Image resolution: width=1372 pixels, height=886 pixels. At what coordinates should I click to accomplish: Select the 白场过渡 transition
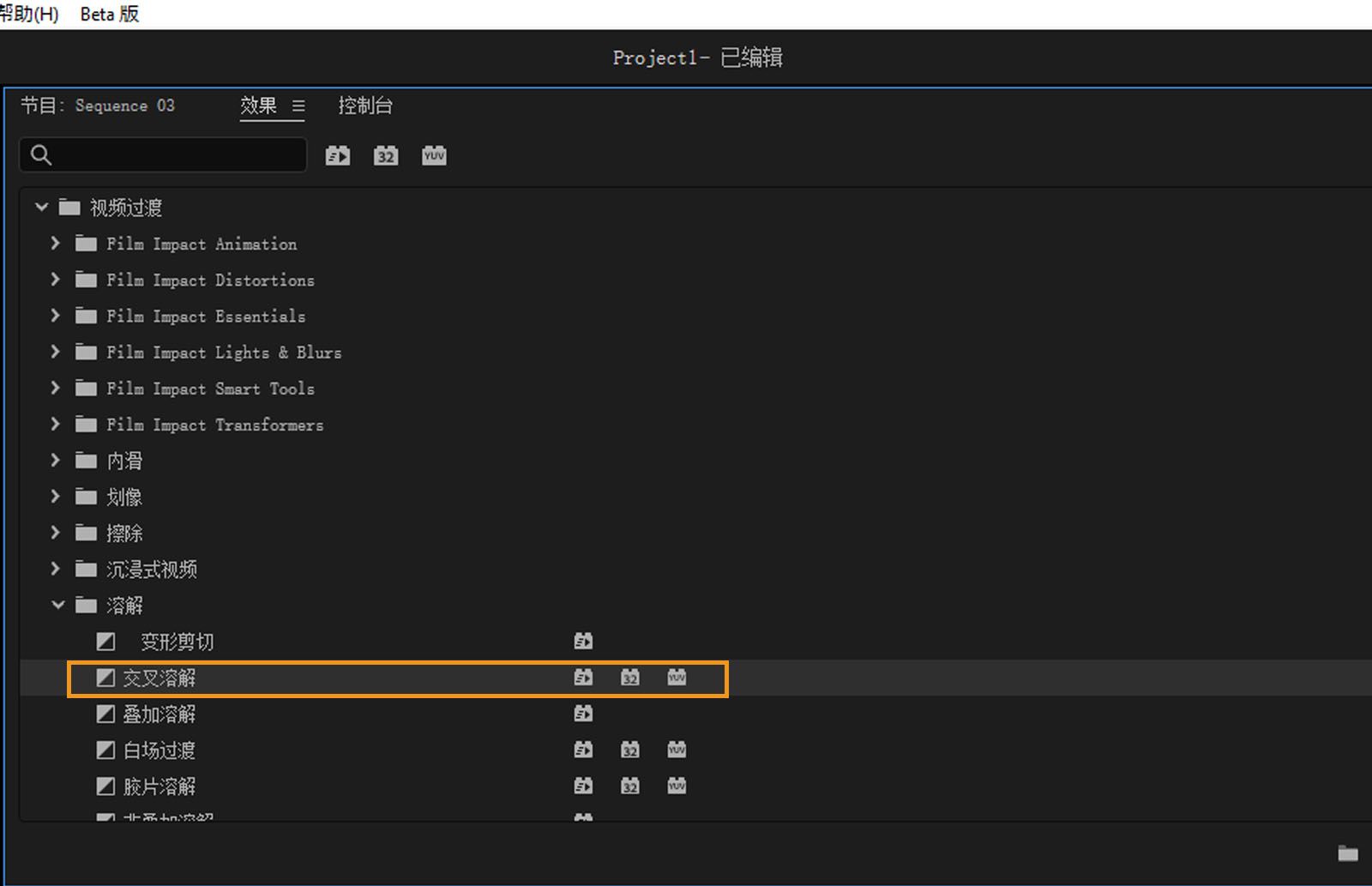[159, 750]
